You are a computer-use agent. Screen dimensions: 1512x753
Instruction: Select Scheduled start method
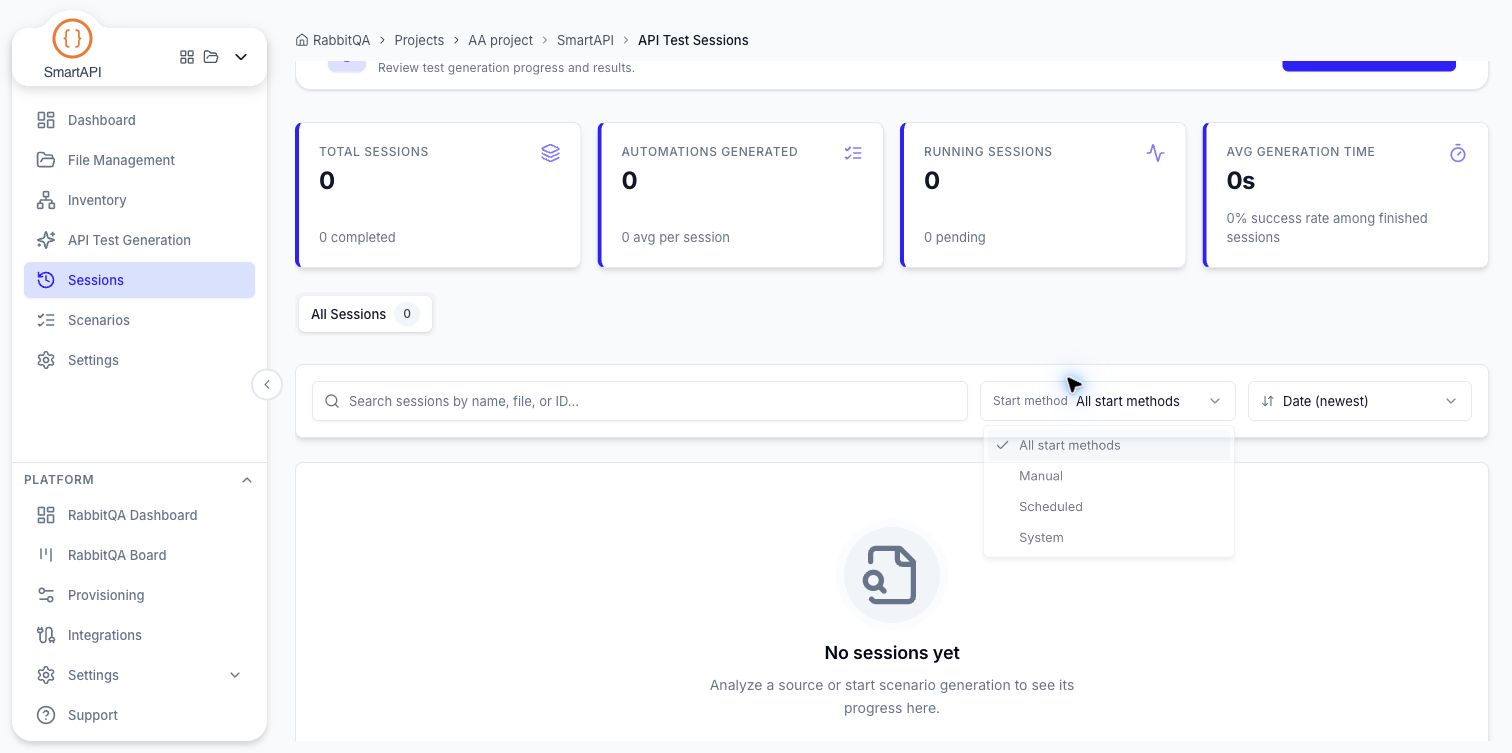[x=1109, y=507]
